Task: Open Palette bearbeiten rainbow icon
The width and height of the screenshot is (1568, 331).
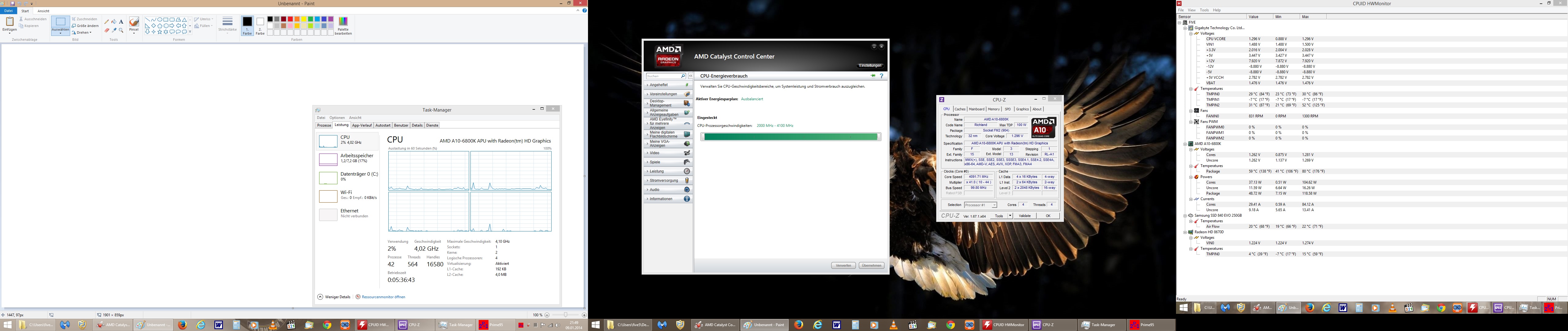Action: pyautogui.click(x=343, y=21)
